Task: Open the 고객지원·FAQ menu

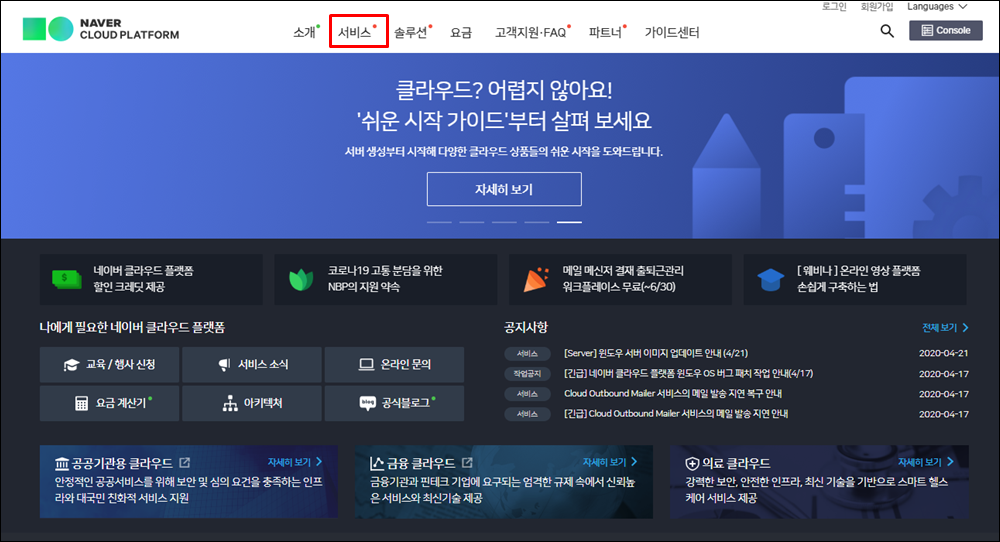Action: [x=531, y=33]
